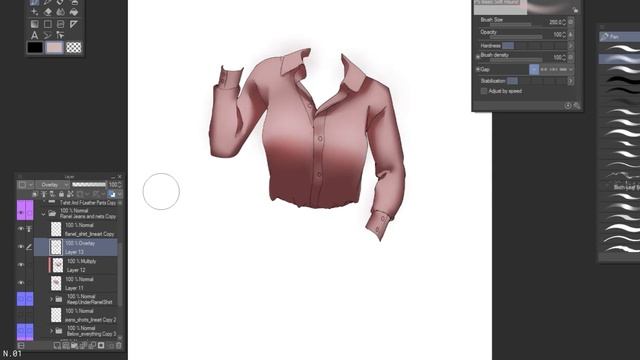Image resolution: width=640 pixels, height=360 pixels.
Task: Hide Layer 12 using its eye icon
Action: [21, 265]
